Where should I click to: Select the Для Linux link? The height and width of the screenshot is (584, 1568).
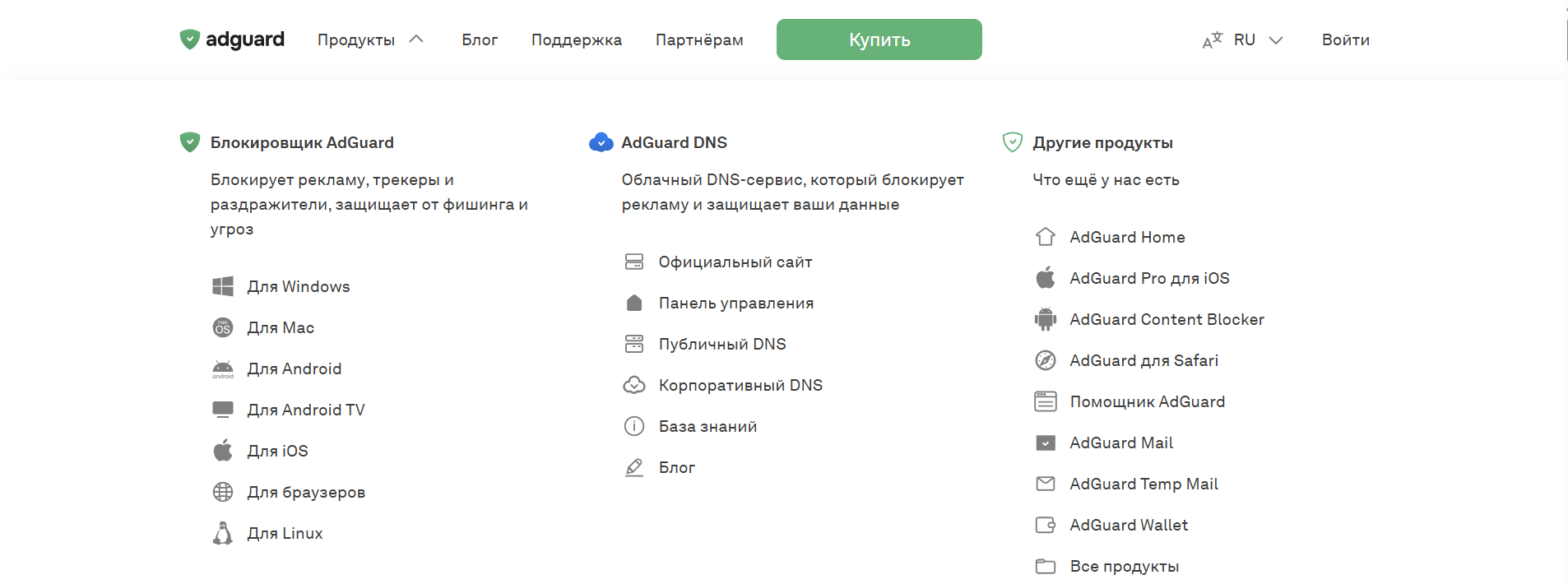tap(285, 533)
